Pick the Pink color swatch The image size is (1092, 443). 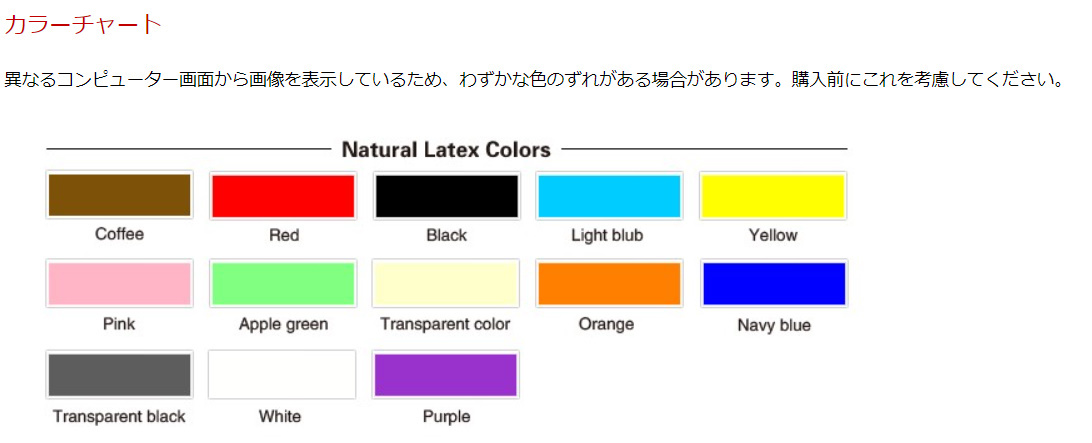(119, 283)
